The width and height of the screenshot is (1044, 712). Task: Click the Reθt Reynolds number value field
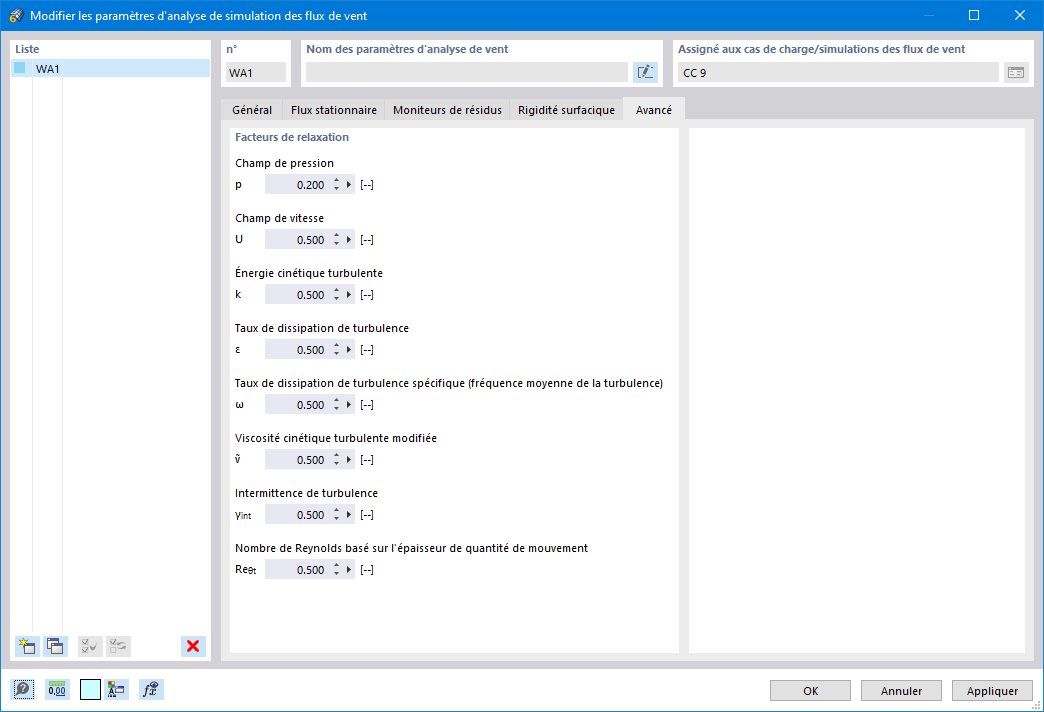[x=296, y=569]
